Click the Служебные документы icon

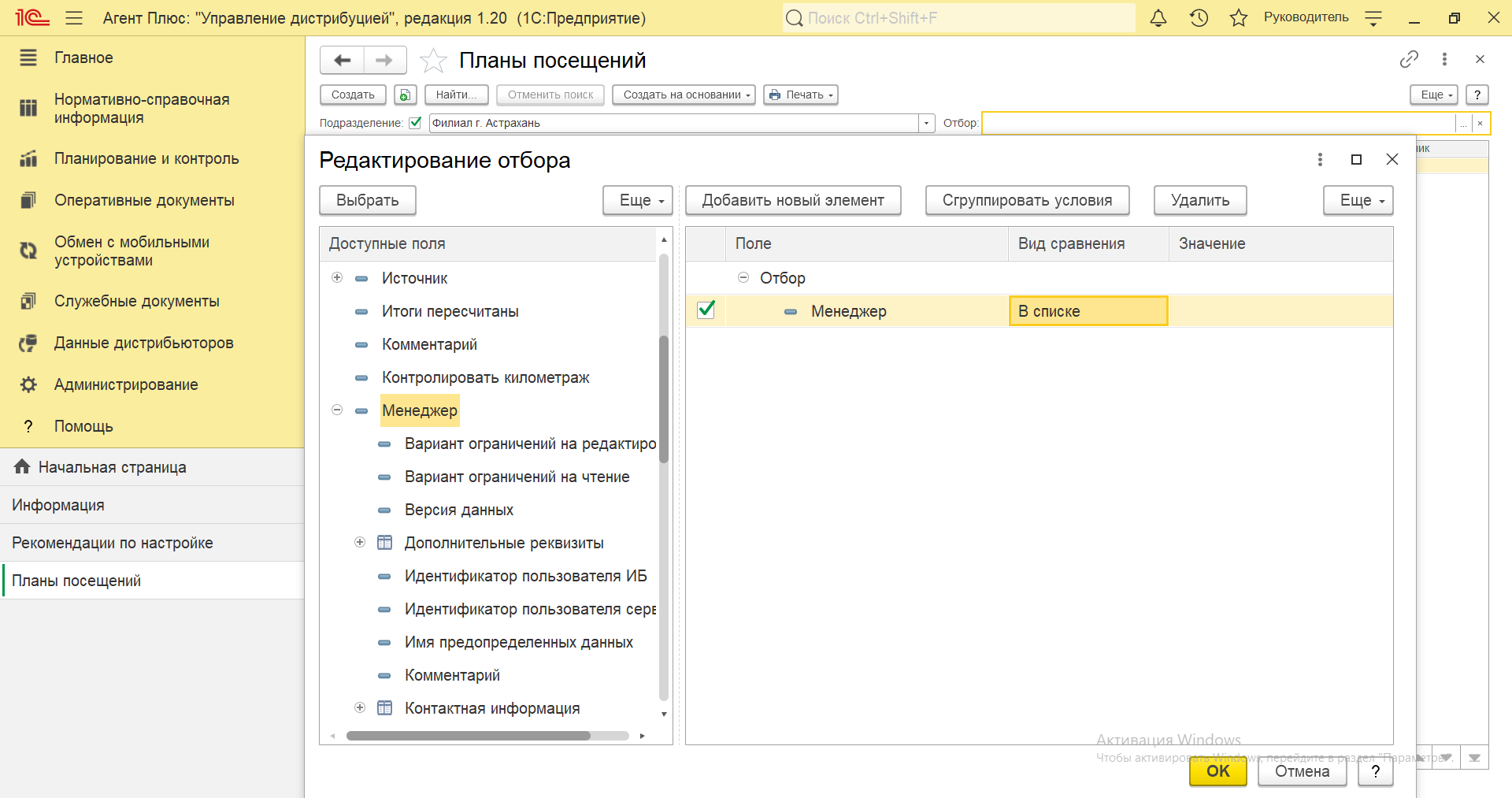click(x=28, y=301)
